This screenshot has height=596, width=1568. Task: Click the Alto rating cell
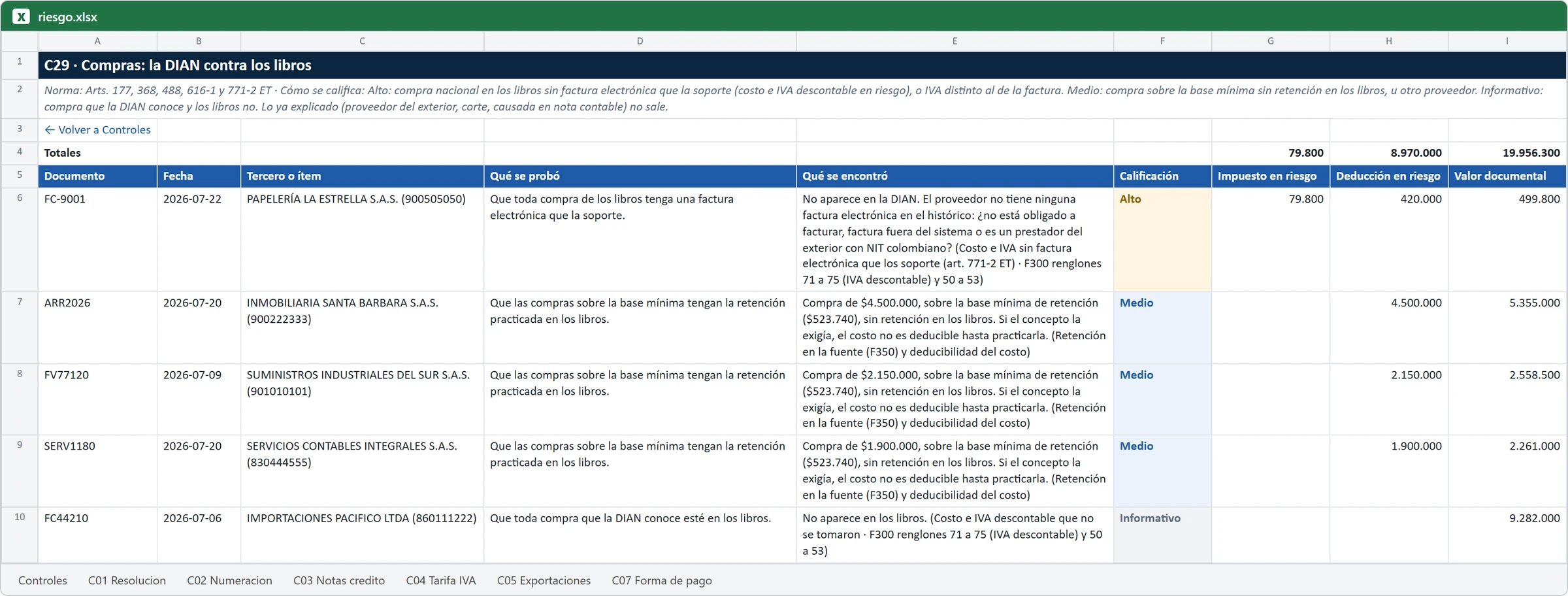1162,239
